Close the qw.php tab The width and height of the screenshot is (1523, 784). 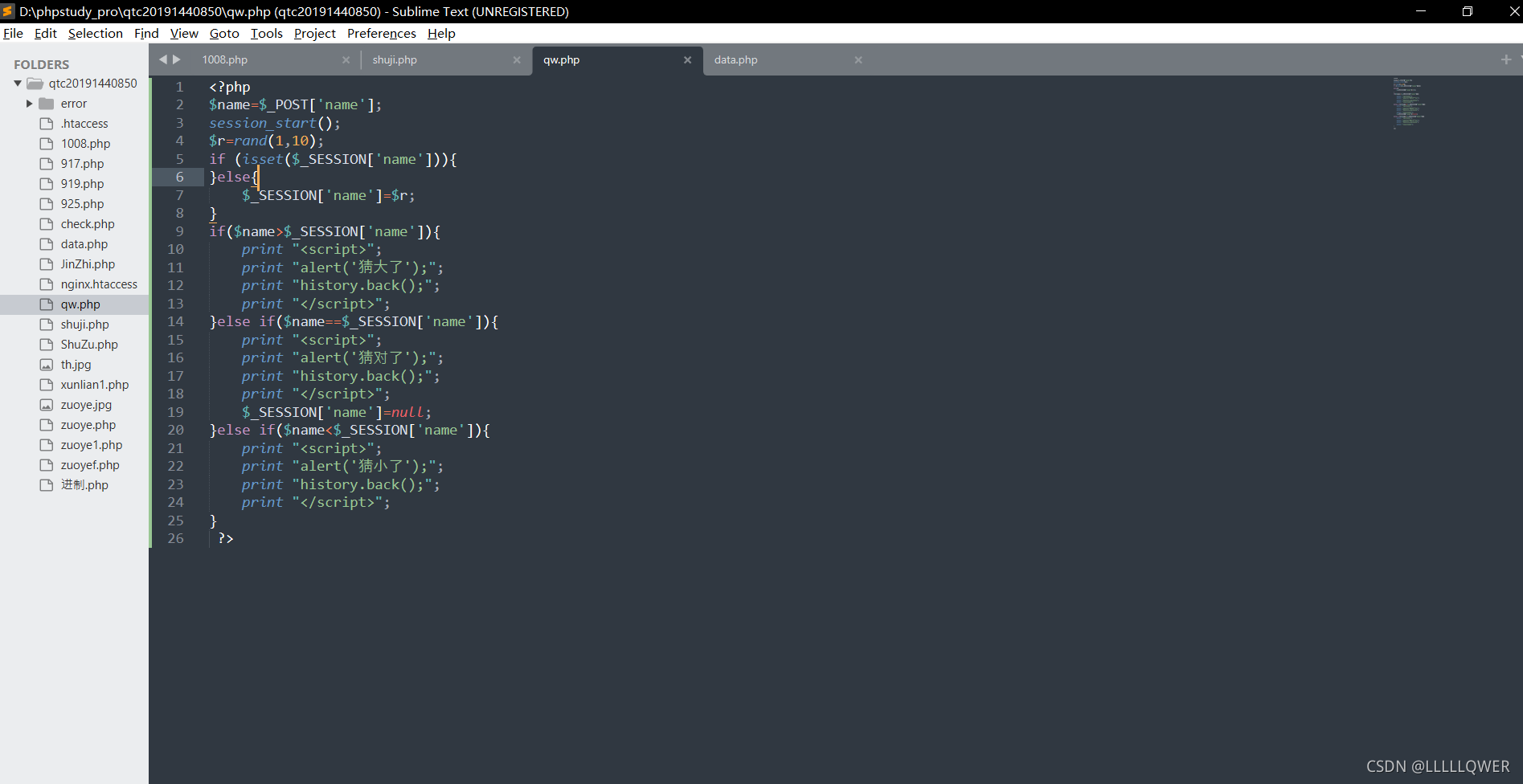687,60
